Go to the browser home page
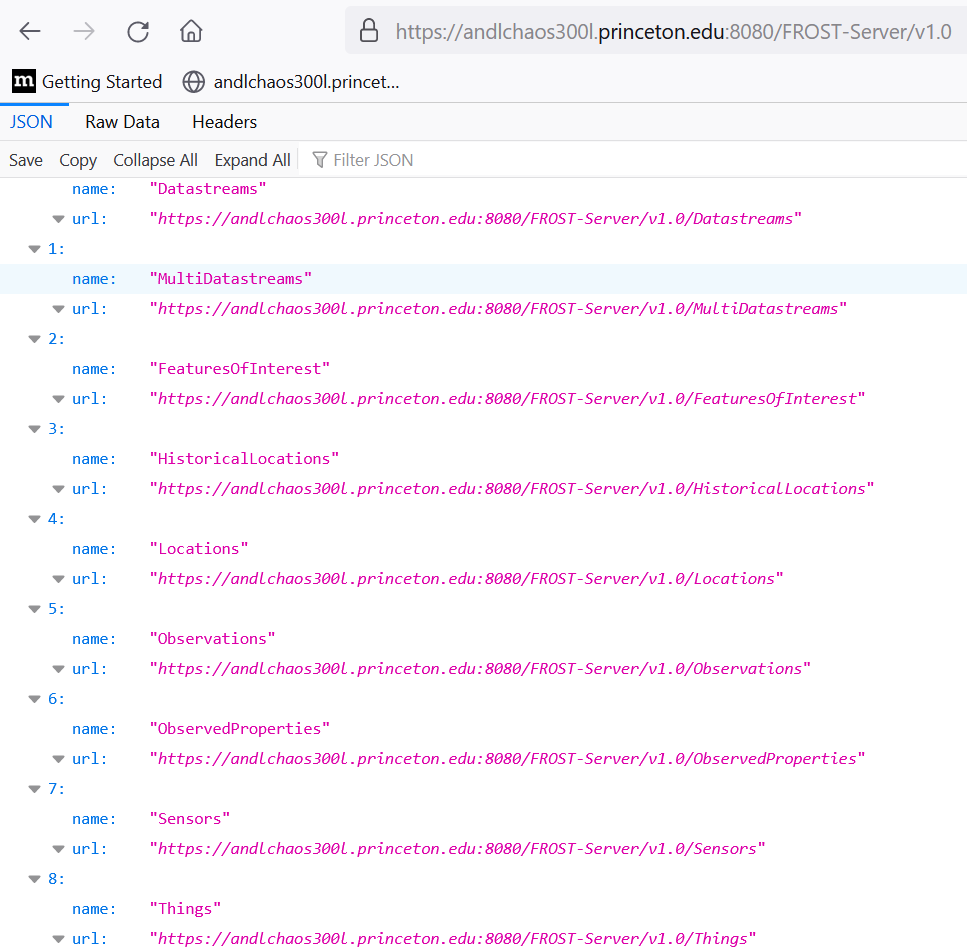The image size is (967, 950). point(191,31)
